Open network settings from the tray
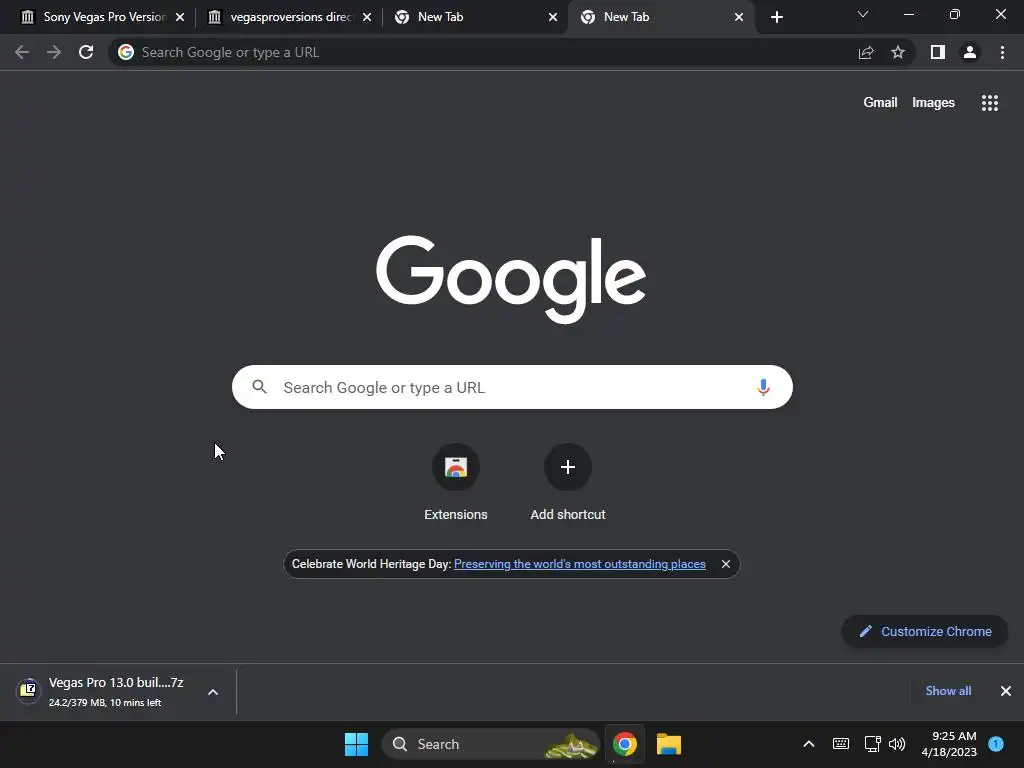 pos(872,744)
